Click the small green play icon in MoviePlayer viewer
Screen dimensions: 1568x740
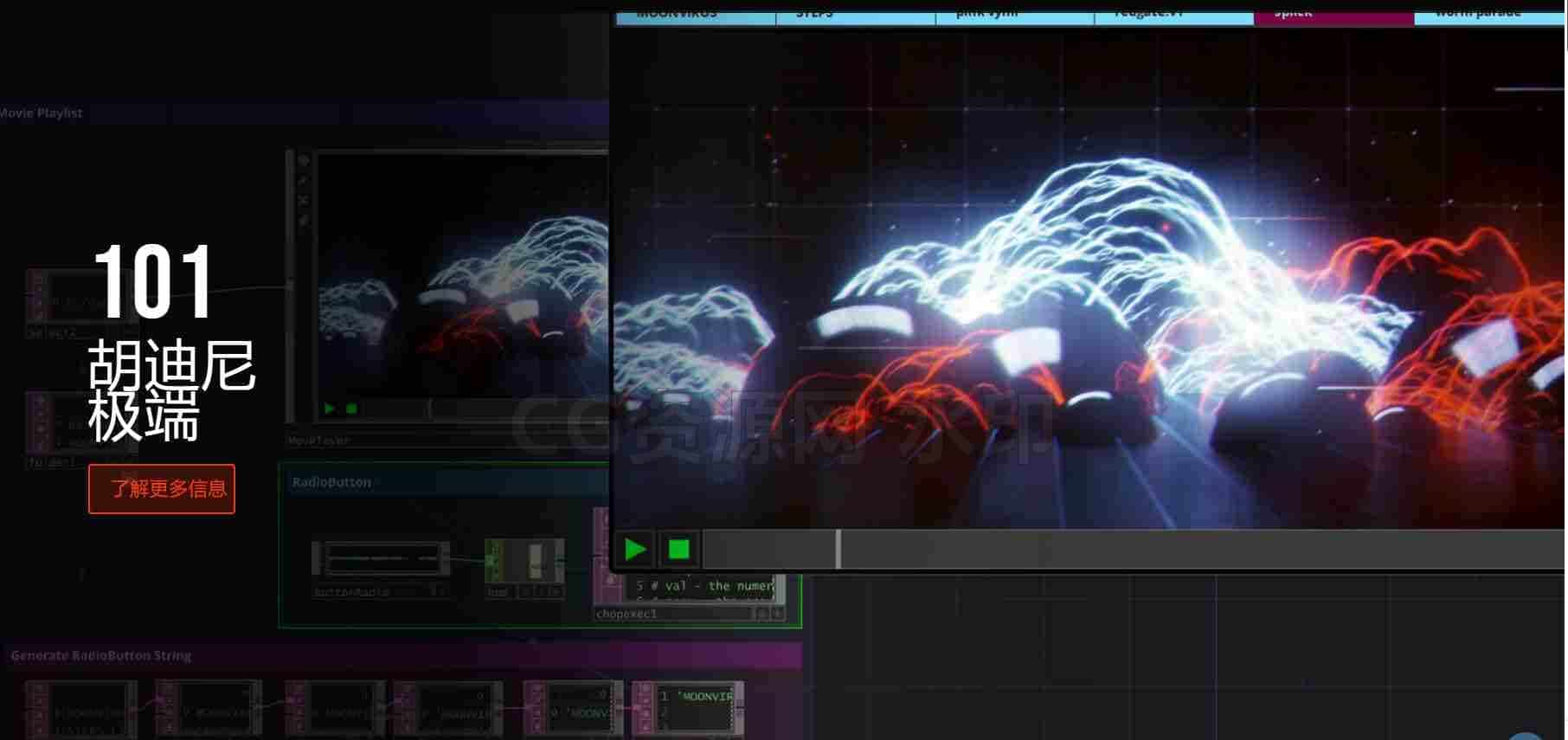(329, 409)
